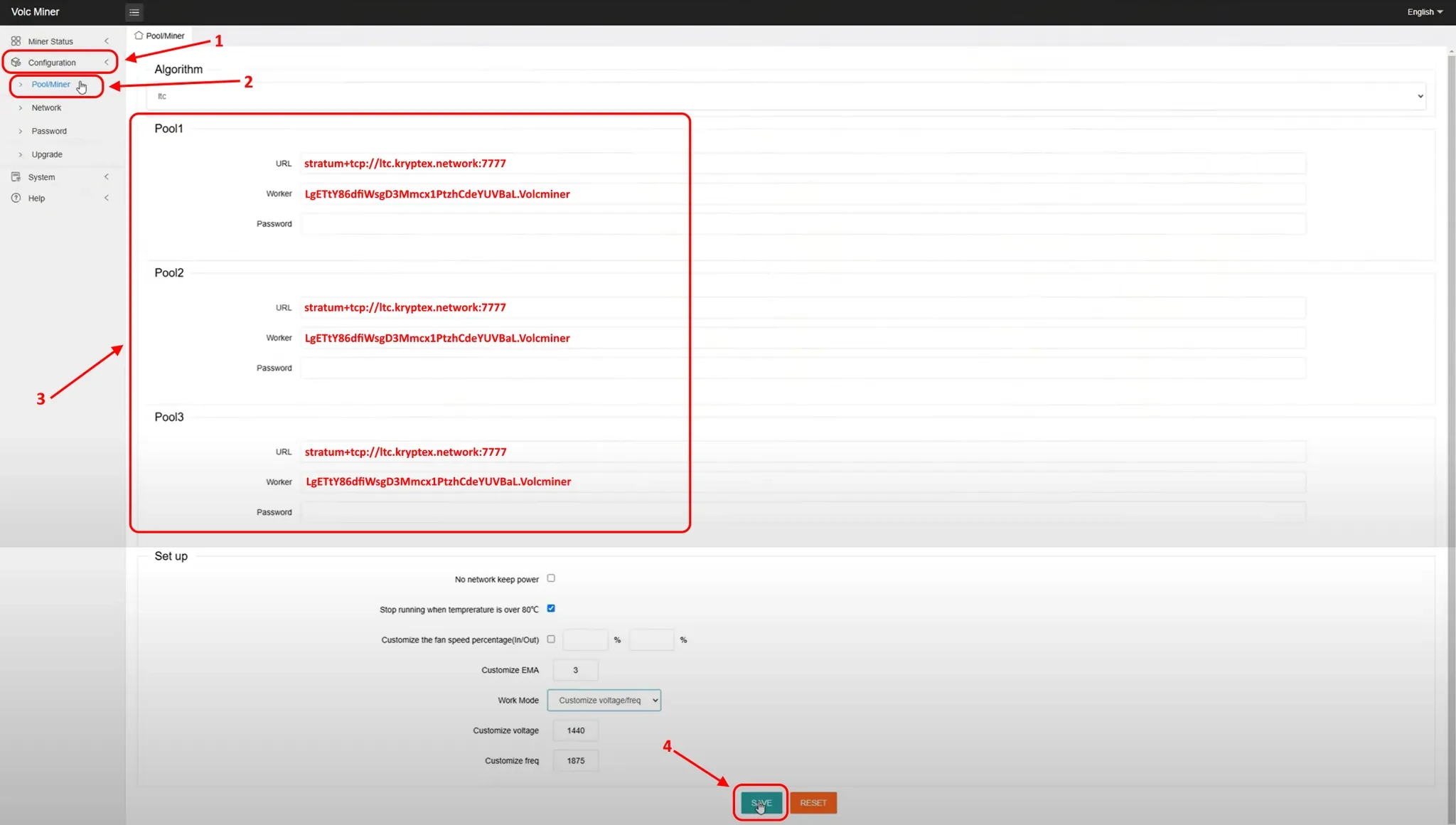Click the System icon in the sidebar
This screenshot has height=825, width=1456.
pos(16,177)
